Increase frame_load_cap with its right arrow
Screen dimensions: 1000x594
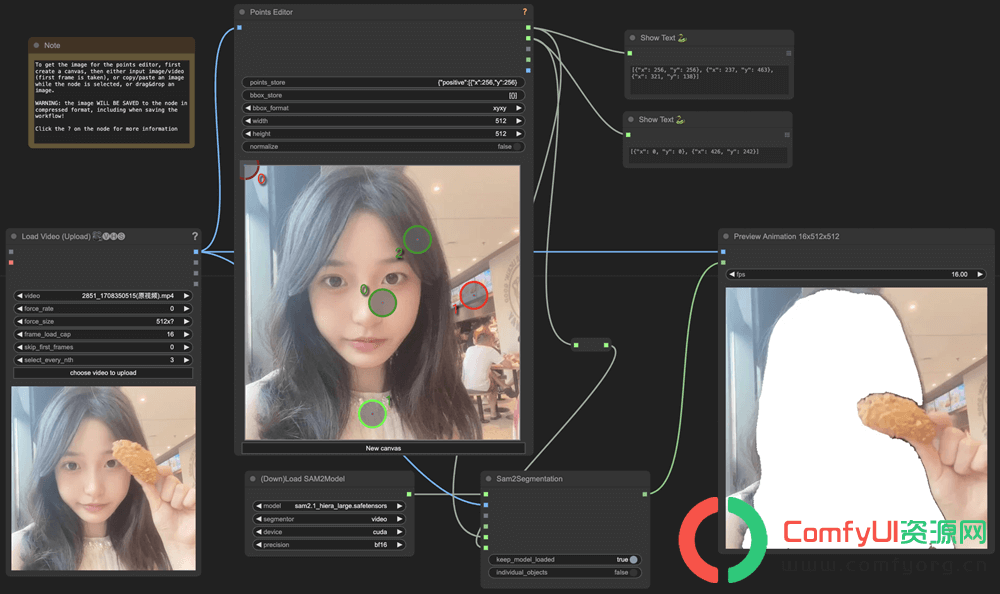coord(186,334)
